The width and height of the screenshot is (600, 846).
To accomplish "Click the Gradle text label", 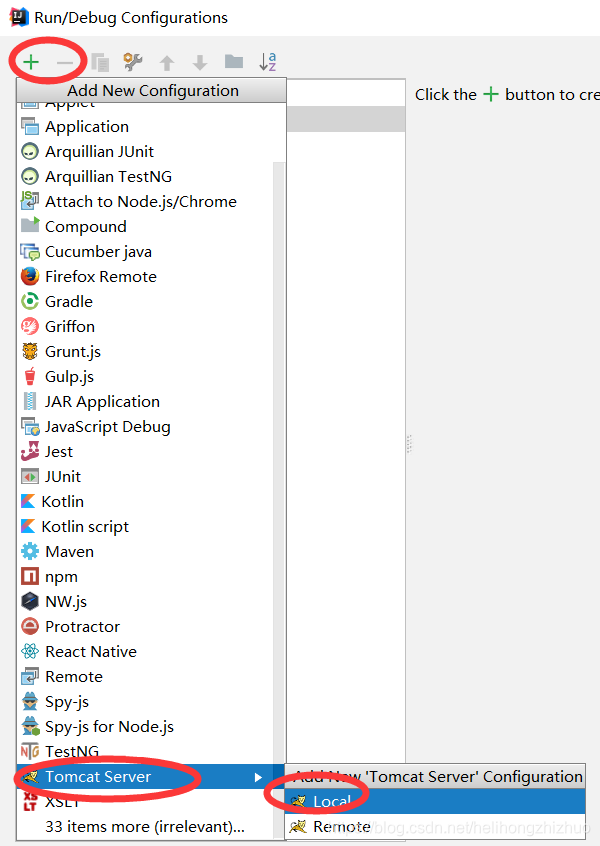I will [69, 301].
